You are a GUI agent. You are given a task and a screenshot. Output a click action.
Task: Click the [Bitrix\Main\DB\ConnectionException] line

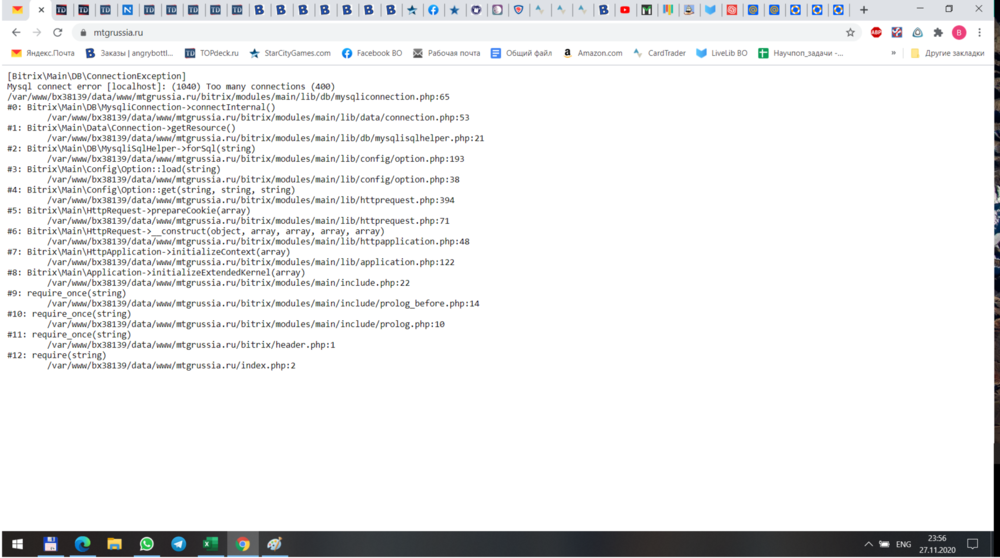96,76
